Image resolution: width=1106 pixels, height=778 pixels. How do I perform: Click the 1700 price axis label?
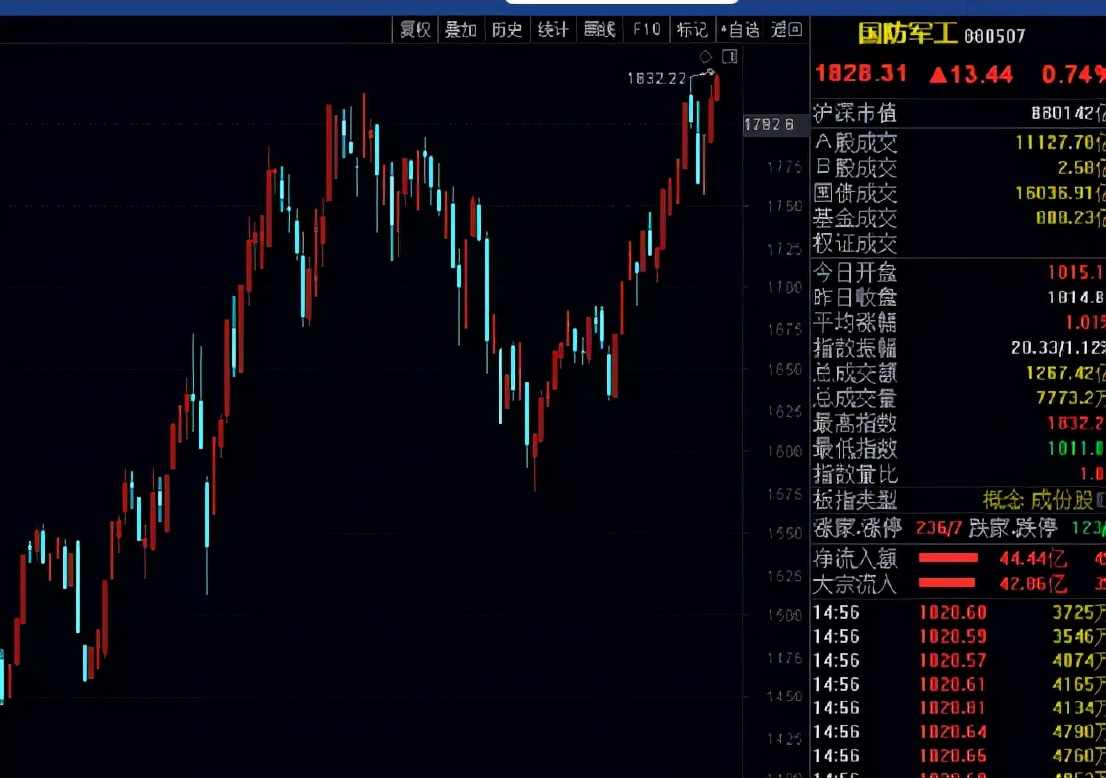(784, 288)
